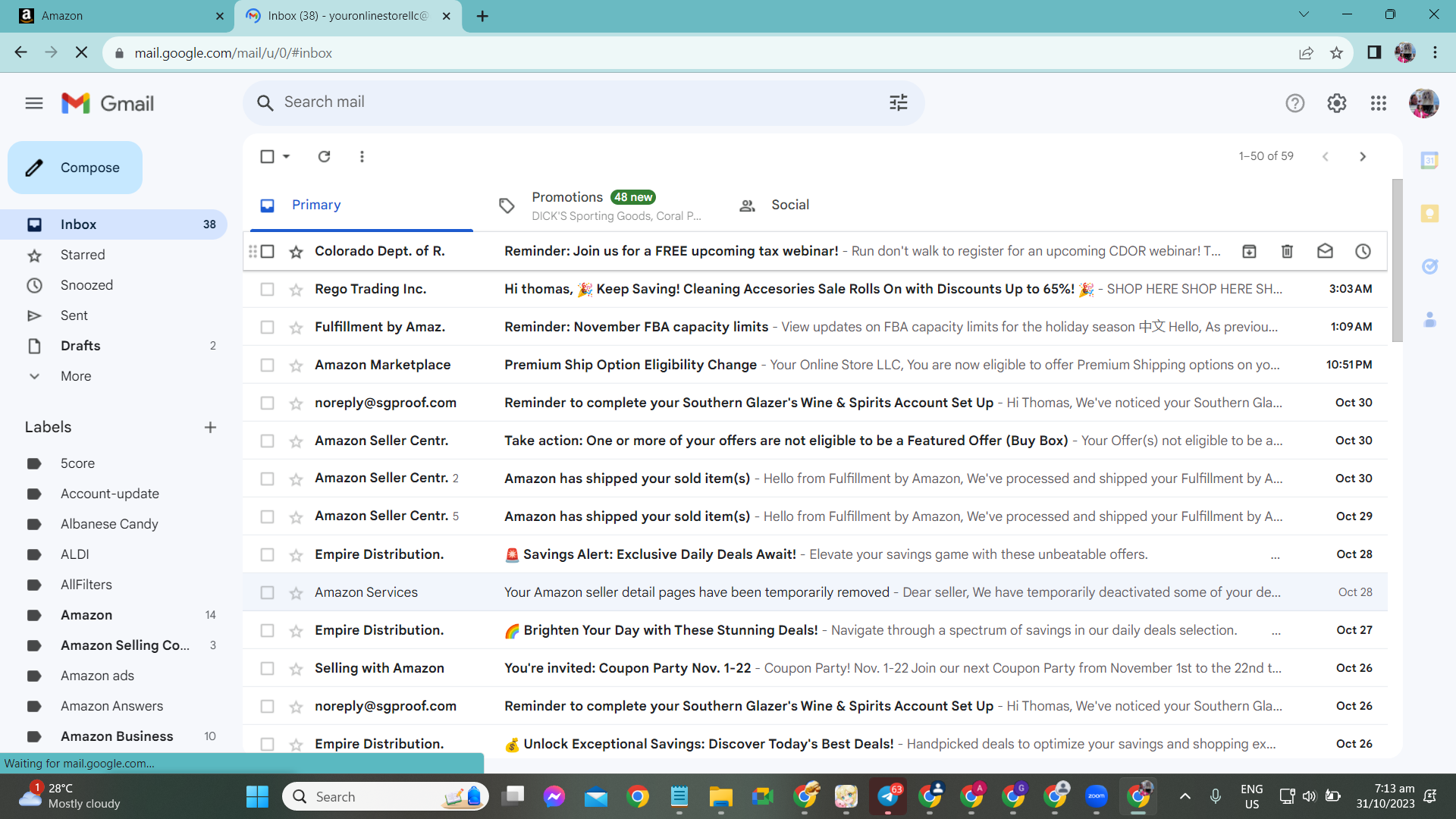The height and width of the screenshot is (819, 1456).
Task: Compose a new email
Action: point(75,168)
